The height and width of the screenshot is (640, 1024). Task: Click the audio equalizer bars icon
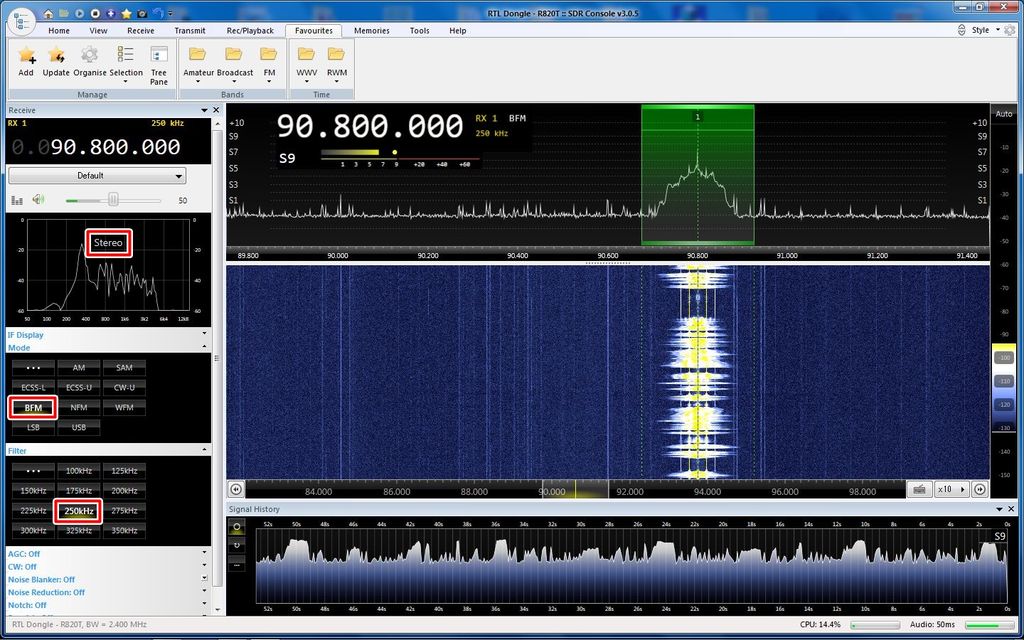point(18,200)
